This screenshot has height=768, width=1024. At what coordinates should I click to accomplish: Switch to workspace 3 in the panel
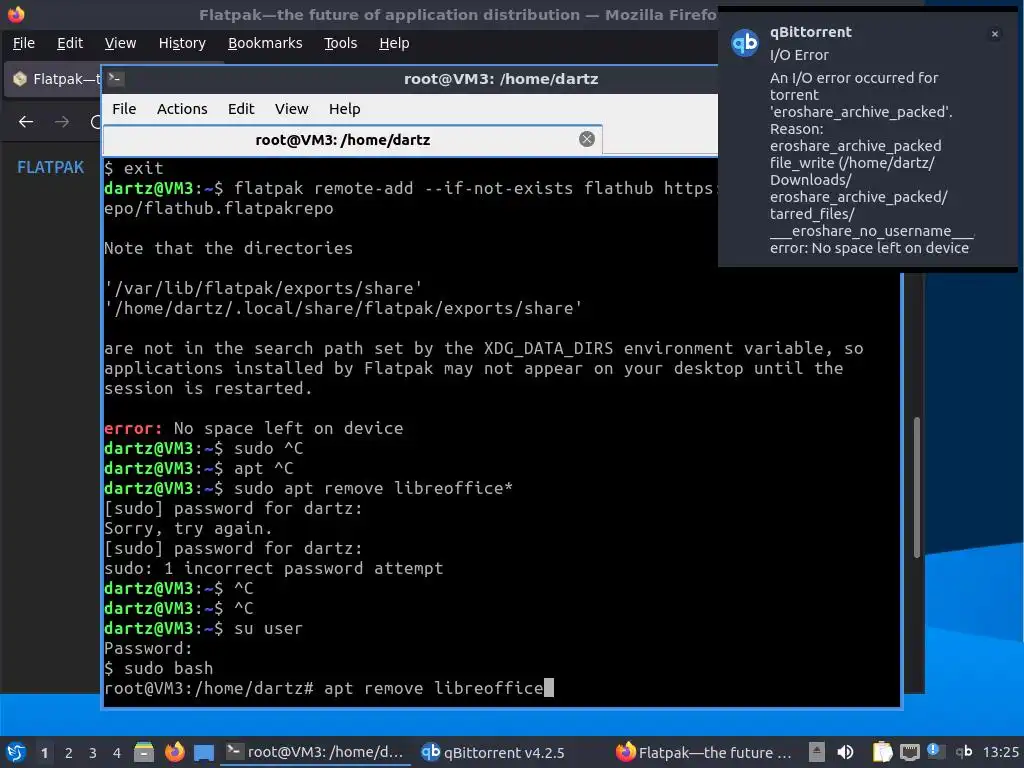(x=93, y=753)
